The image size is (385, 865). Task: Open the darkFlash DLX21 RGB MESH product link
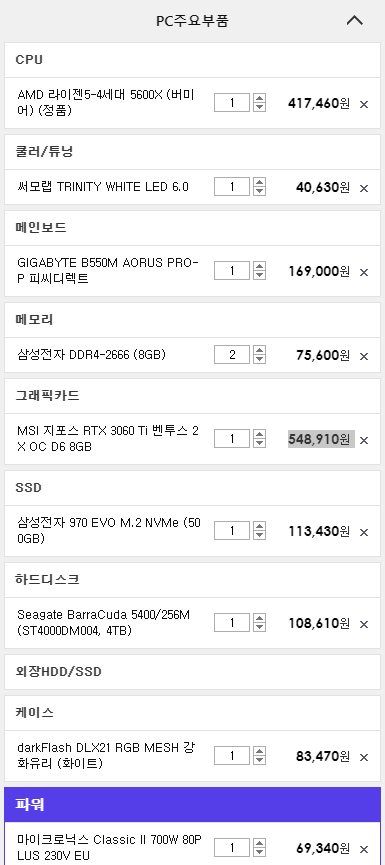click(x=106, y=756)
